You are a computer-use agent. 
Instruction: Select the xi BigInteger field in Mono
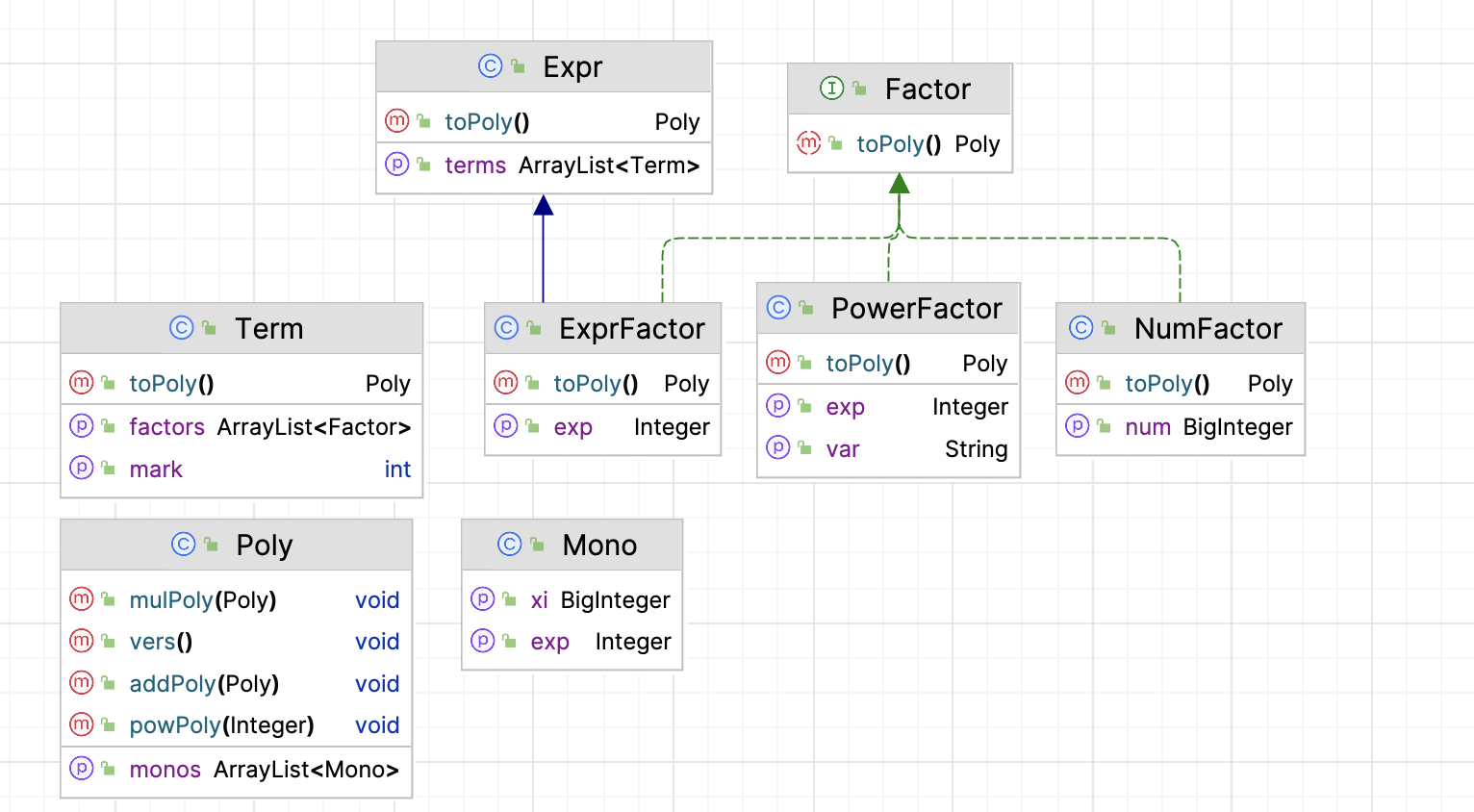click(572, 600)
